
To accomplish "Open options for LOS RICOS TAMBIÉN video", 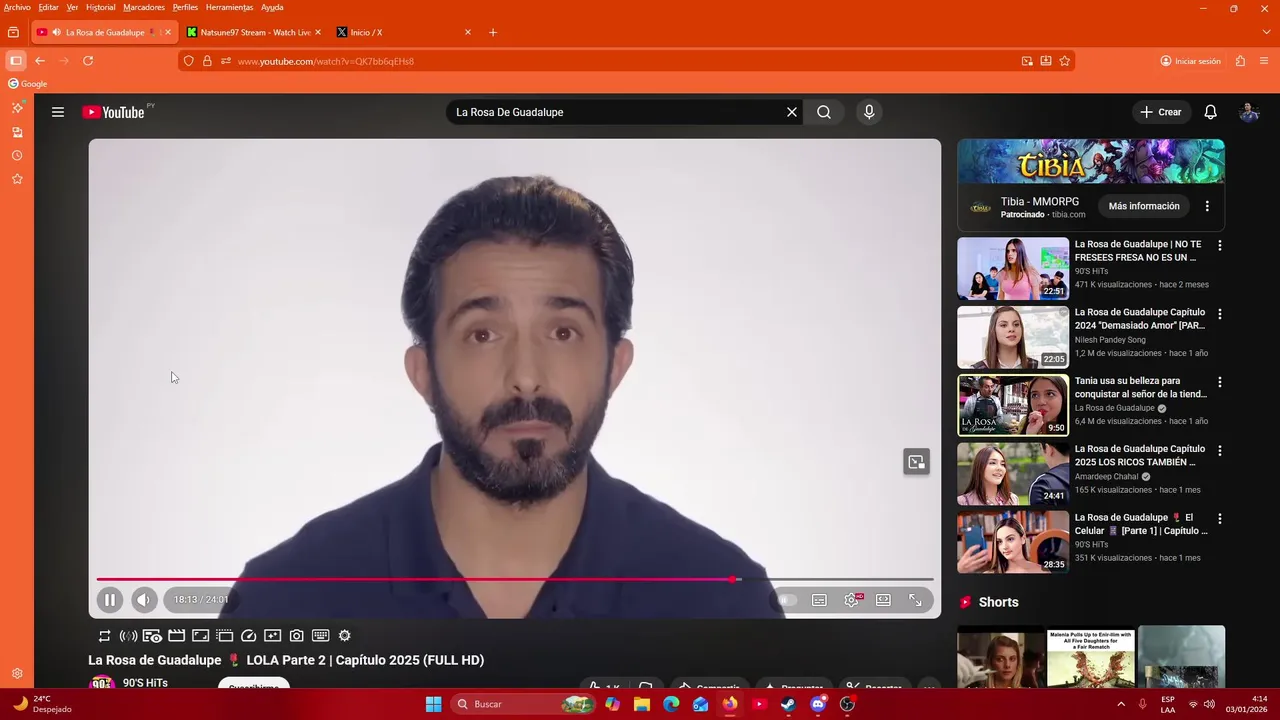I will click(1219, 451).
